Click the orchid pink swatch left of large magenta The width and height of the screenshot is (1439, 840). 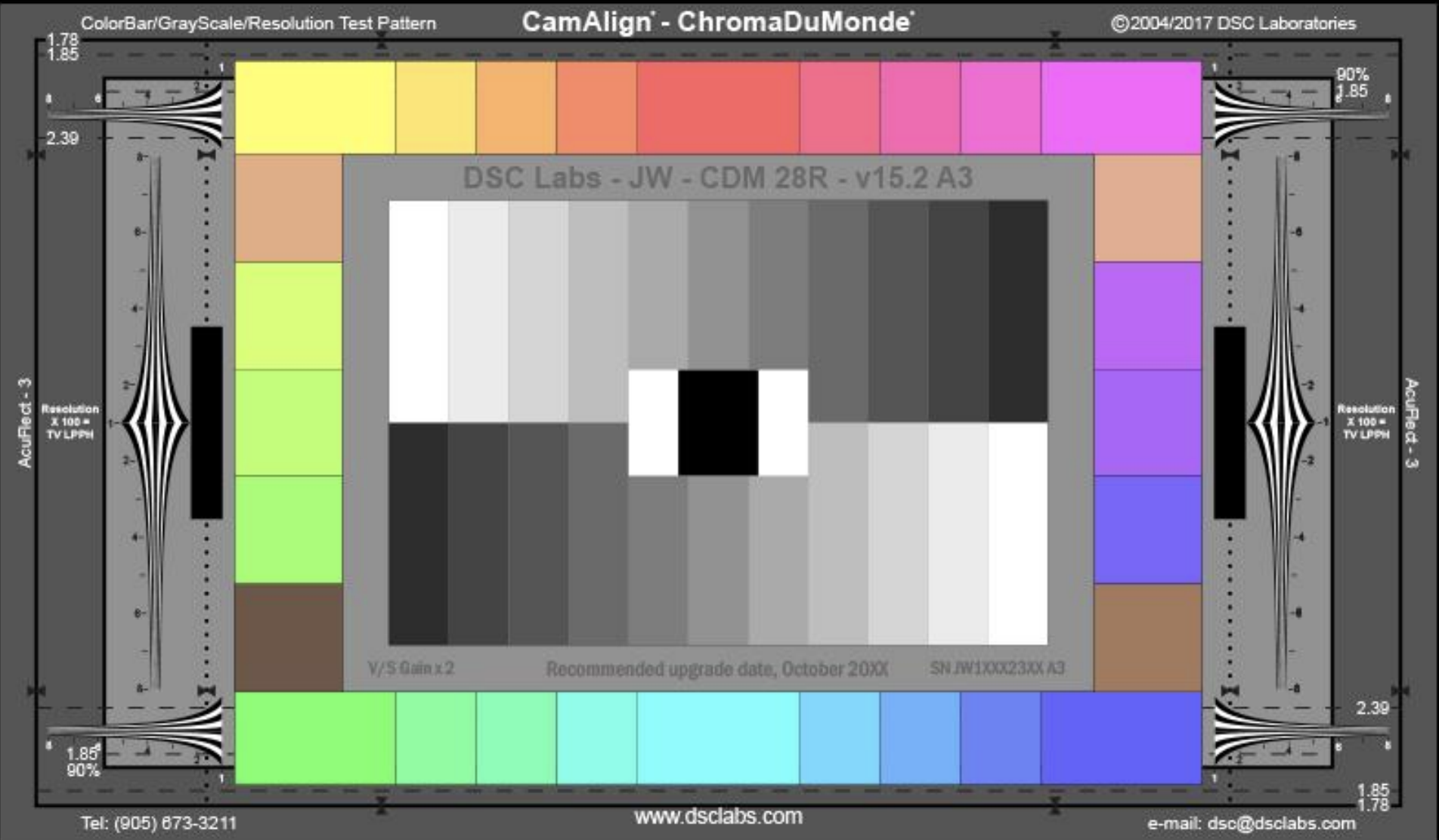tap(1001, 108)
